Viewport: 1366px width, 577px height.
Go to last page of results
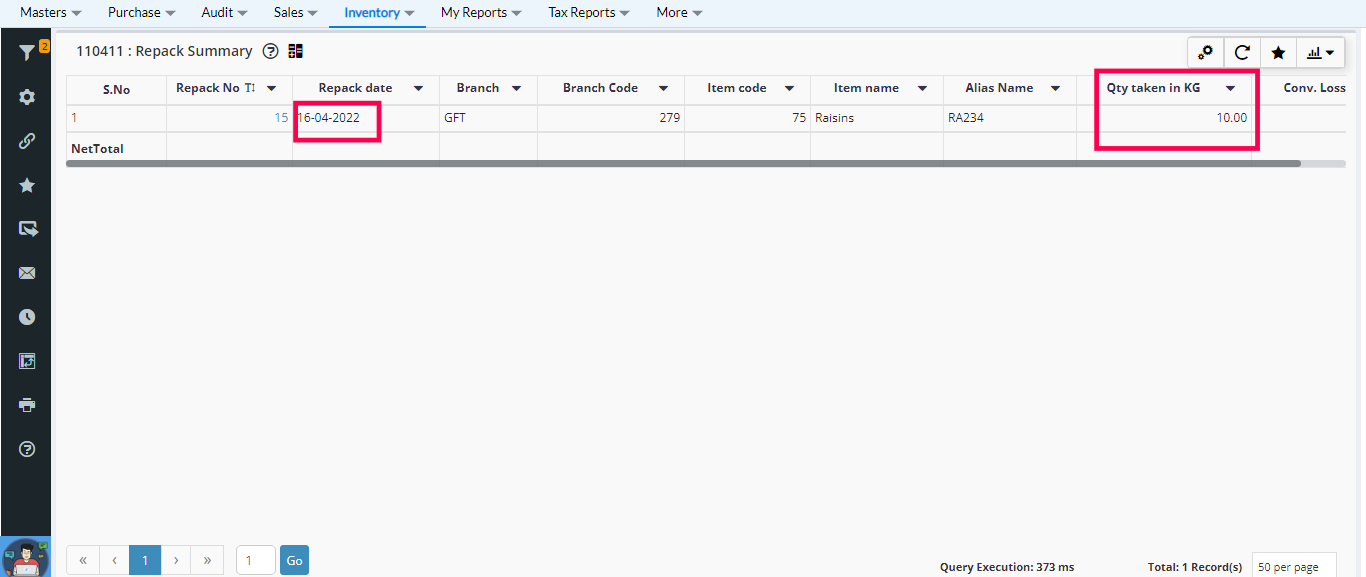tap(207, 560)
